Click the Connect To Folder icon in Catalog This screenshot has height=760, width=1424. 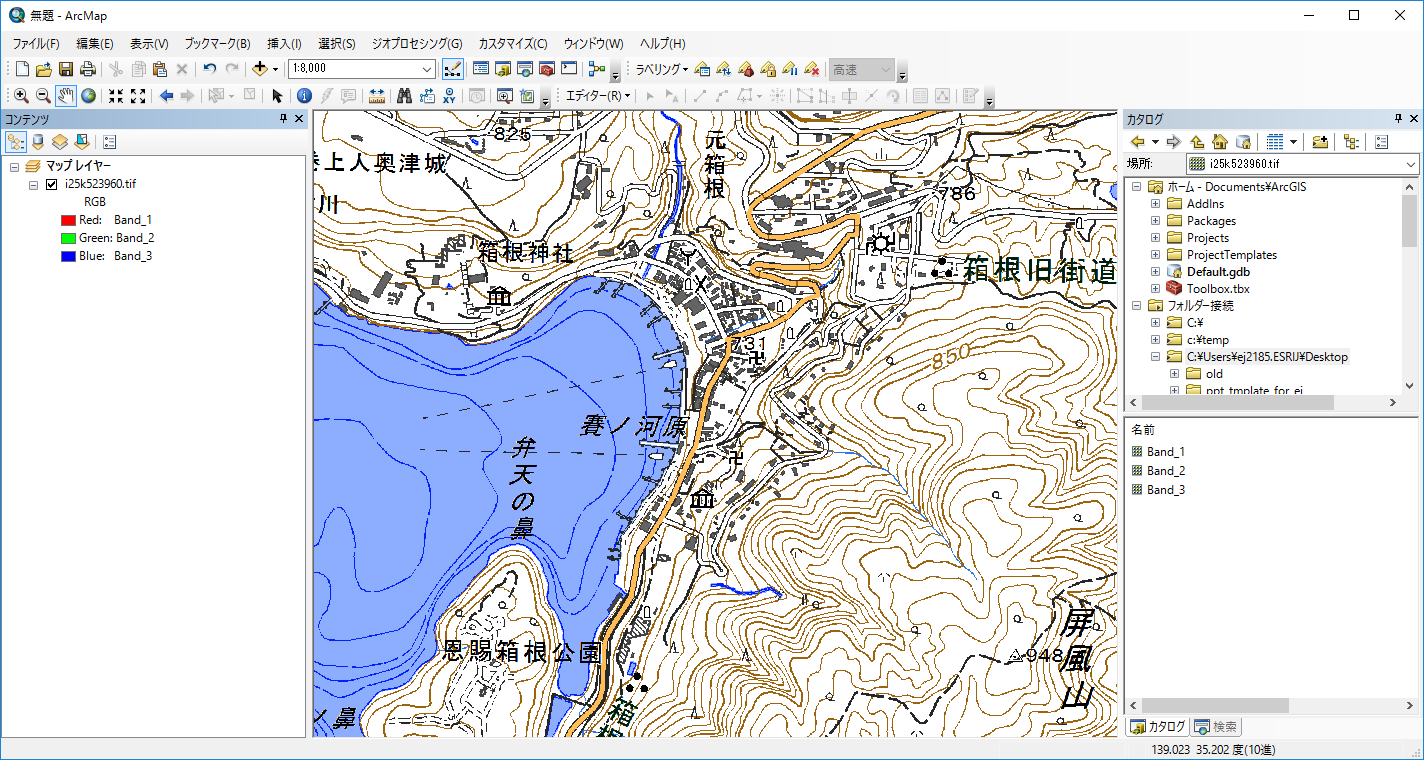[x=1321, y=141]
